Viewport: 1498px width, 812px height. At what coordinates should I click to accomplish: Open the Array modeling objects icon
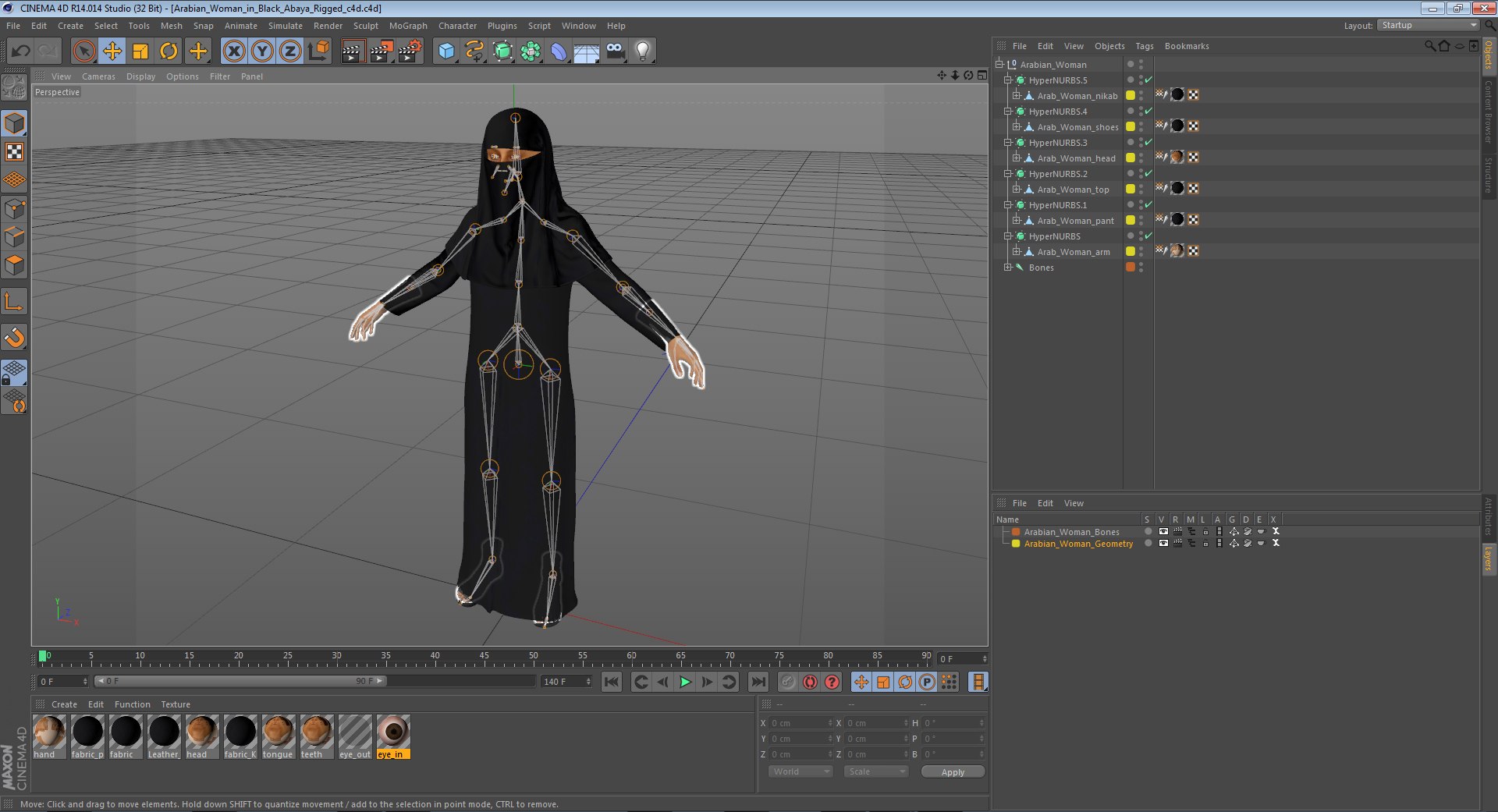(531, 51)
